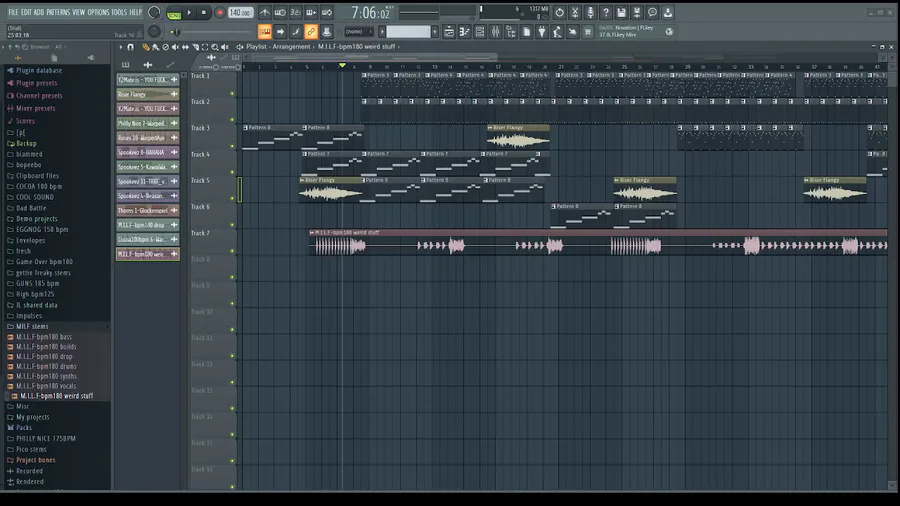Click the playlist playhead marker on timeline
The width and height of the screenshot is (900, 506).
click(342, 65)
